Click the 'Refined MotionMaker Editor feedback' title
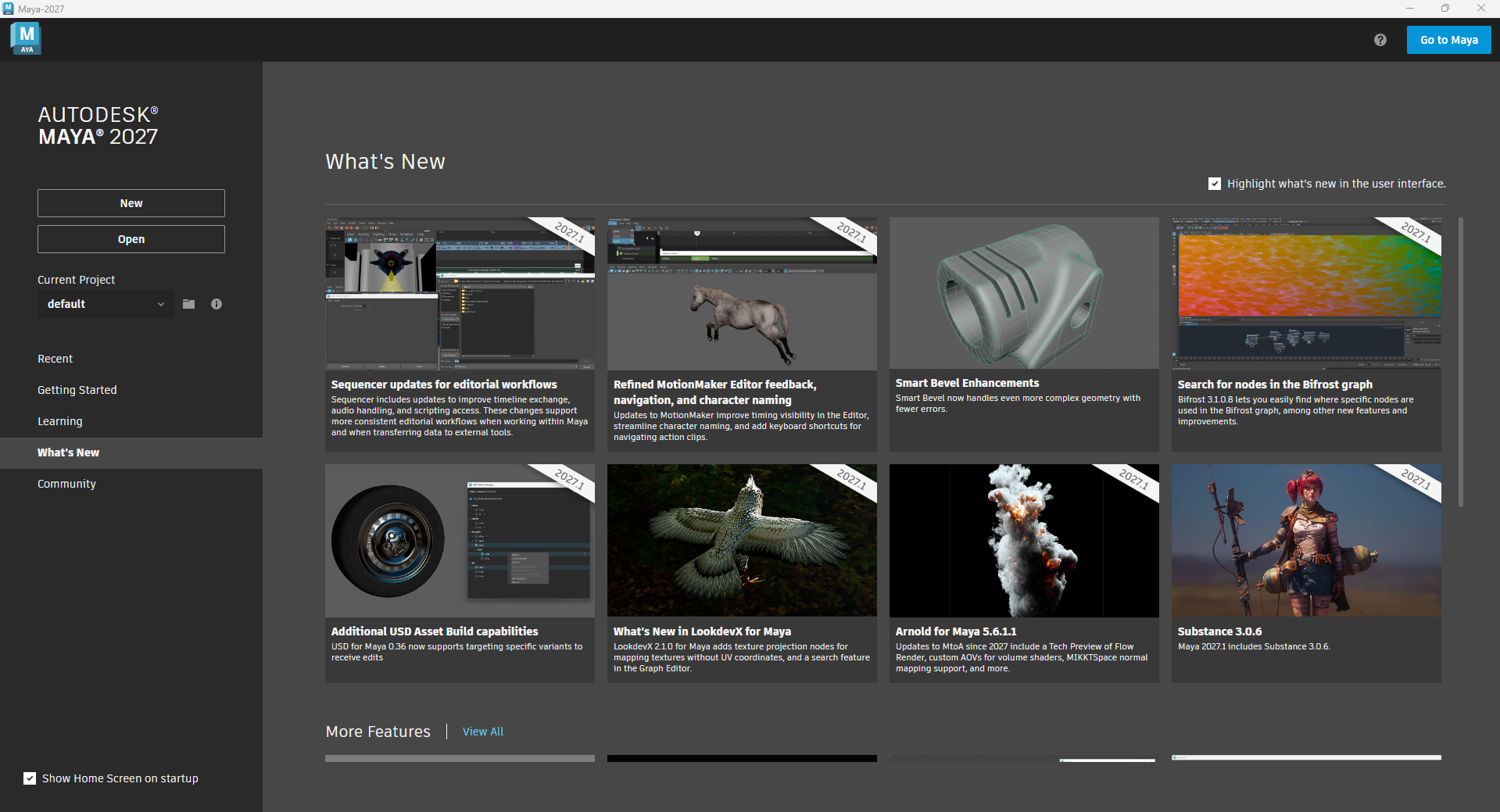The height and width of the screenshot is (812, 1500). pyautogui.click(x=714, y=392)
